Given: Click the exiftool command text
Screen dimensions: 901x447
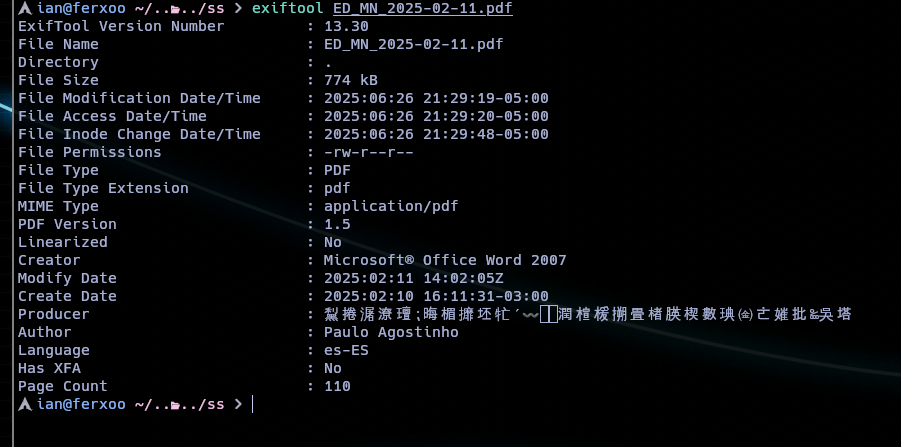Looking at the screenshot, I should (x=288, y=8).
